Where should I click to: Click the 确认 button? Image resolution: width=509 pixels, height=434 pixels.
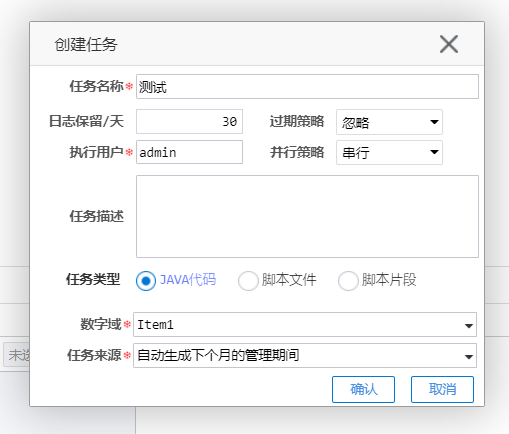click(363, 389)
